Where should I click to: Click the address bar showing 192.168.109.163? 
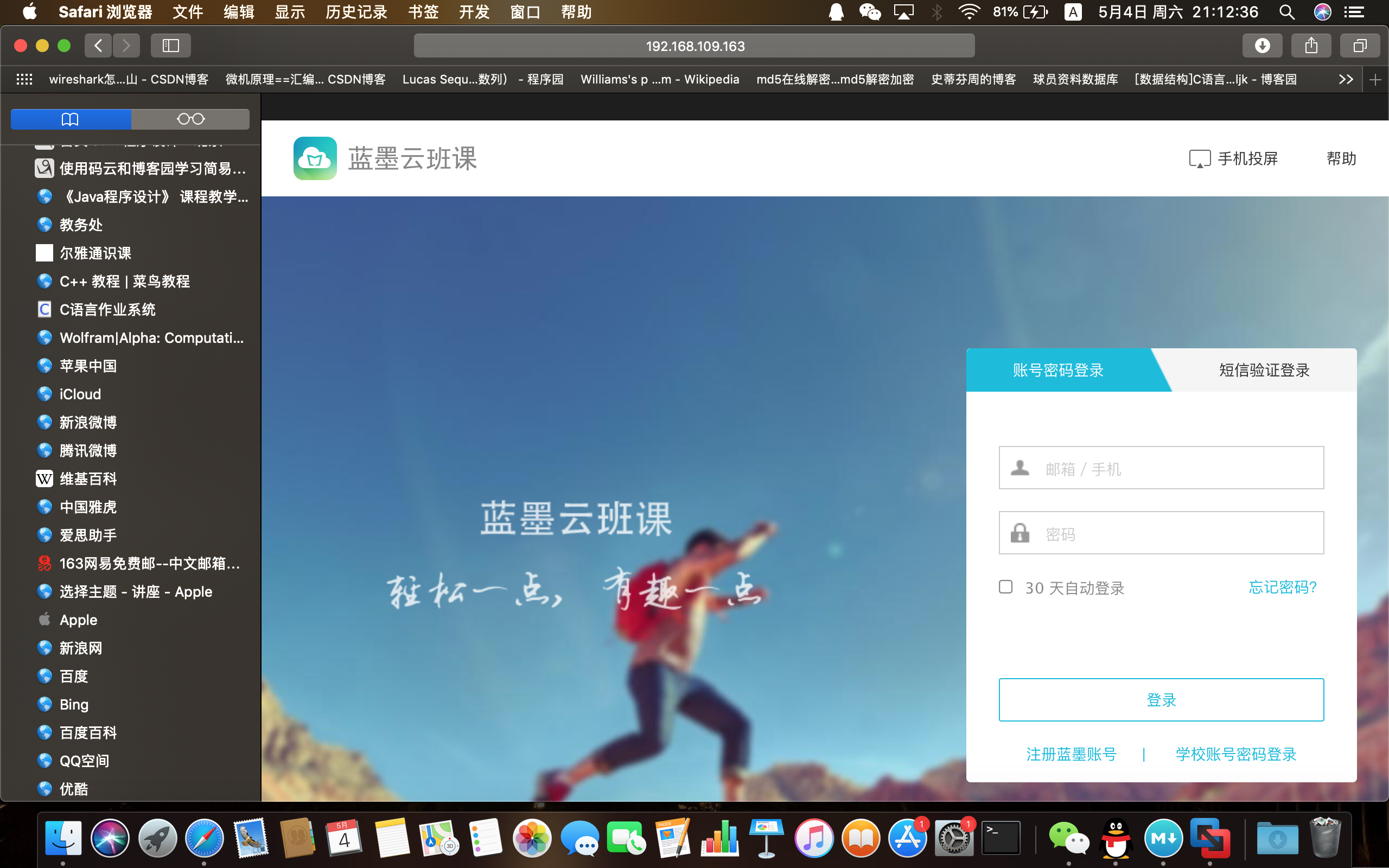(x=694, y=46)
